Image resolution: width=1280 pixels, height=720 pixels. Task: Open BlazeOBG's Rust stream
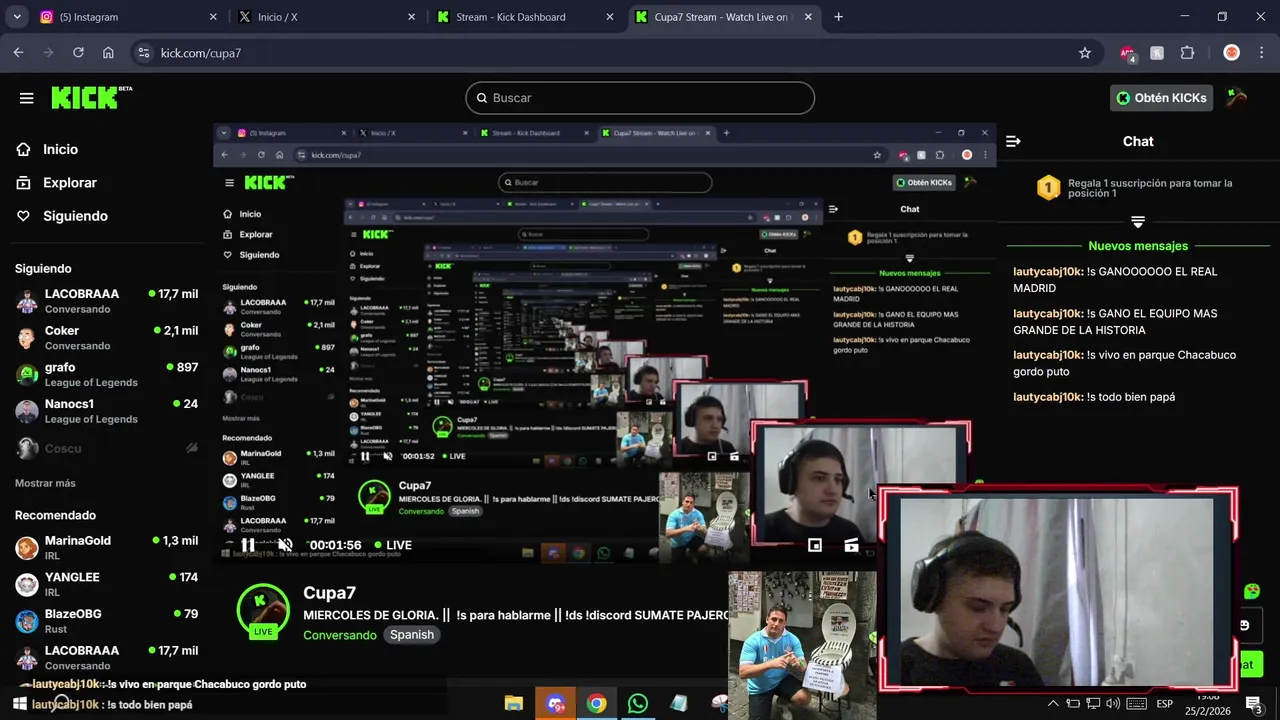coord(106,621)
